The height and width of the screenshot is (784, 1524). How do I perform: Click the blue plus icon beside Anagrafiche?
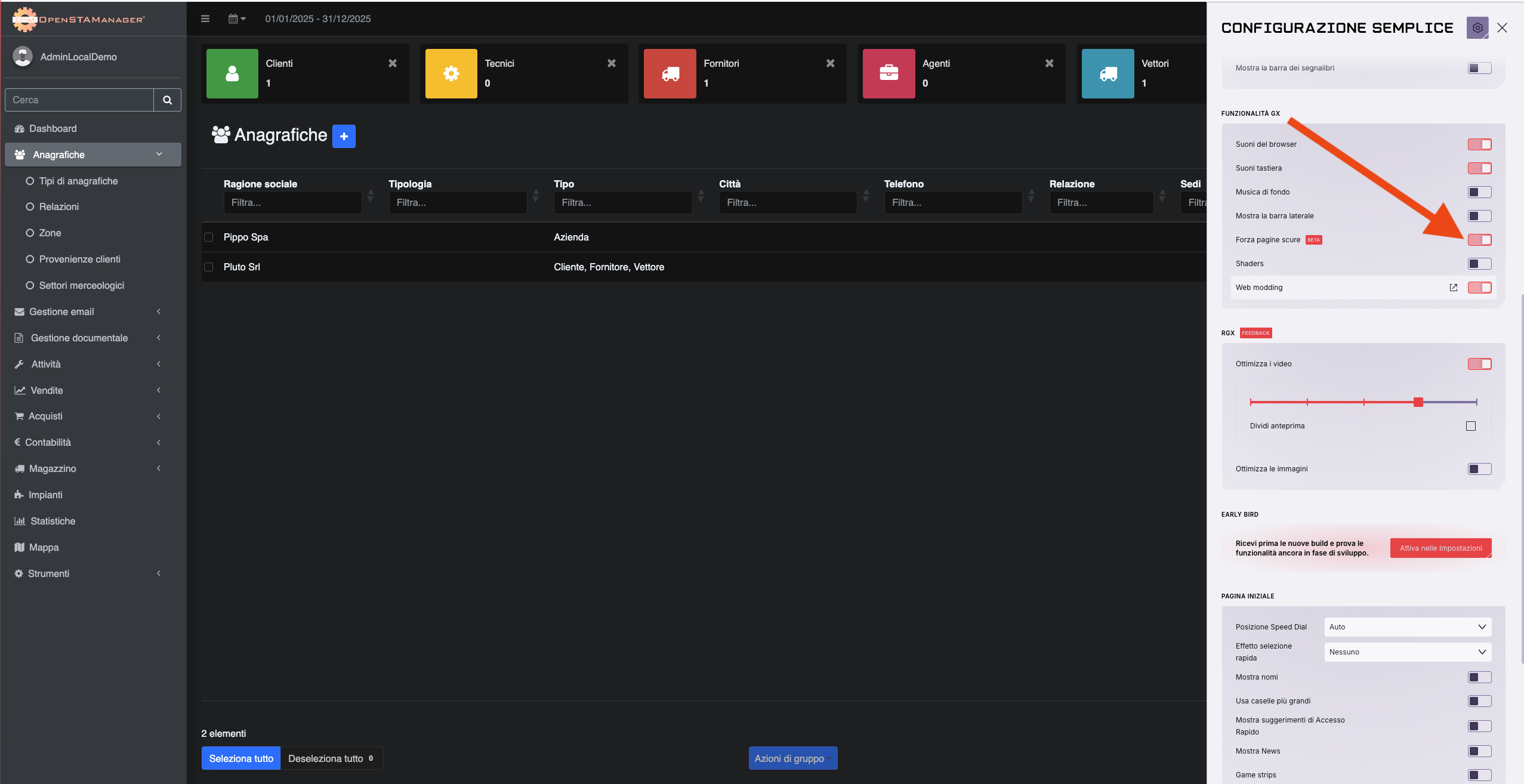(x=344, y=136)
